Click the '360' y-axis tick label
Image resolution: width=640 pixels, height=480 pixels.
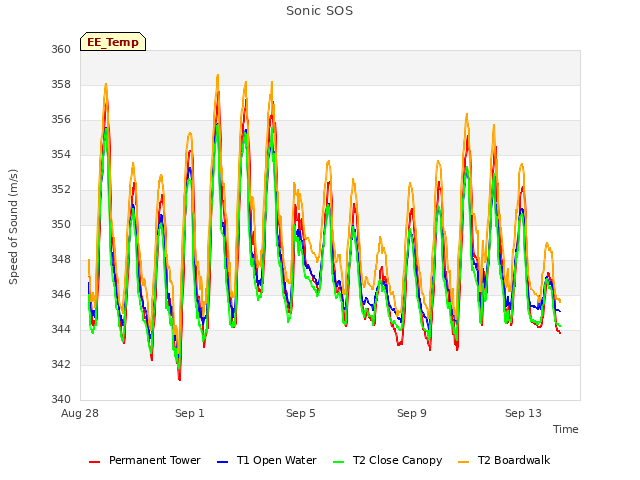(x=61, y=49)
